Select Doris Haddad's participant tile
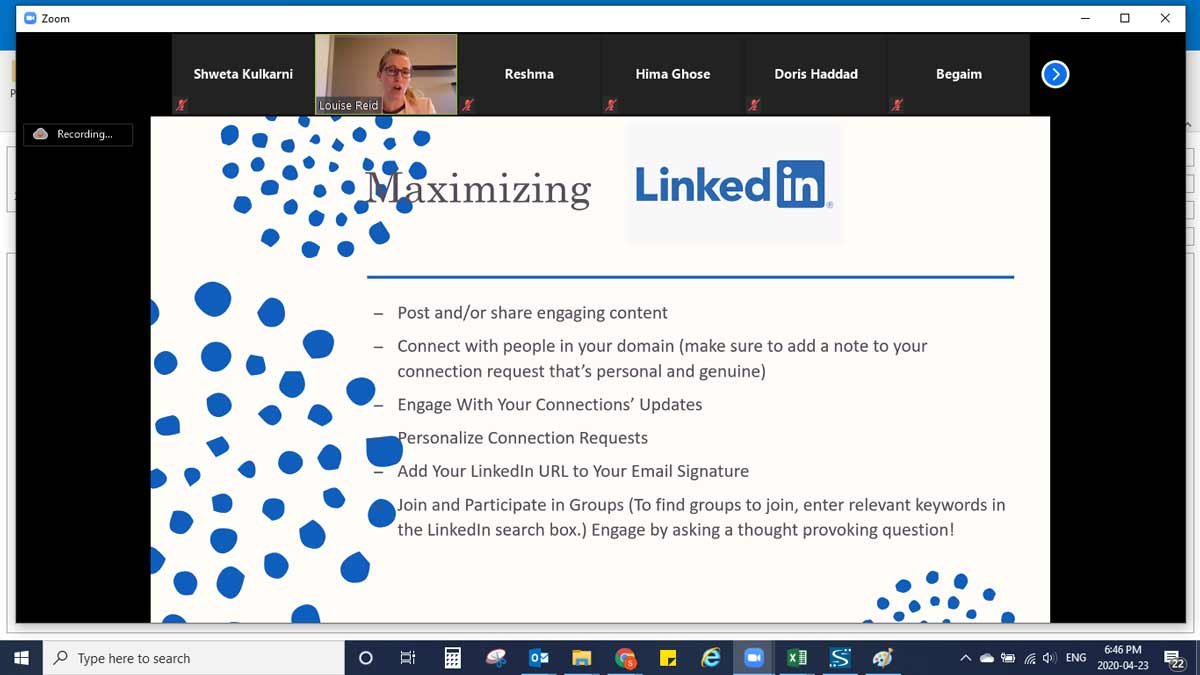The height and width of the screenshot is (675, 1200). (816, 74)
